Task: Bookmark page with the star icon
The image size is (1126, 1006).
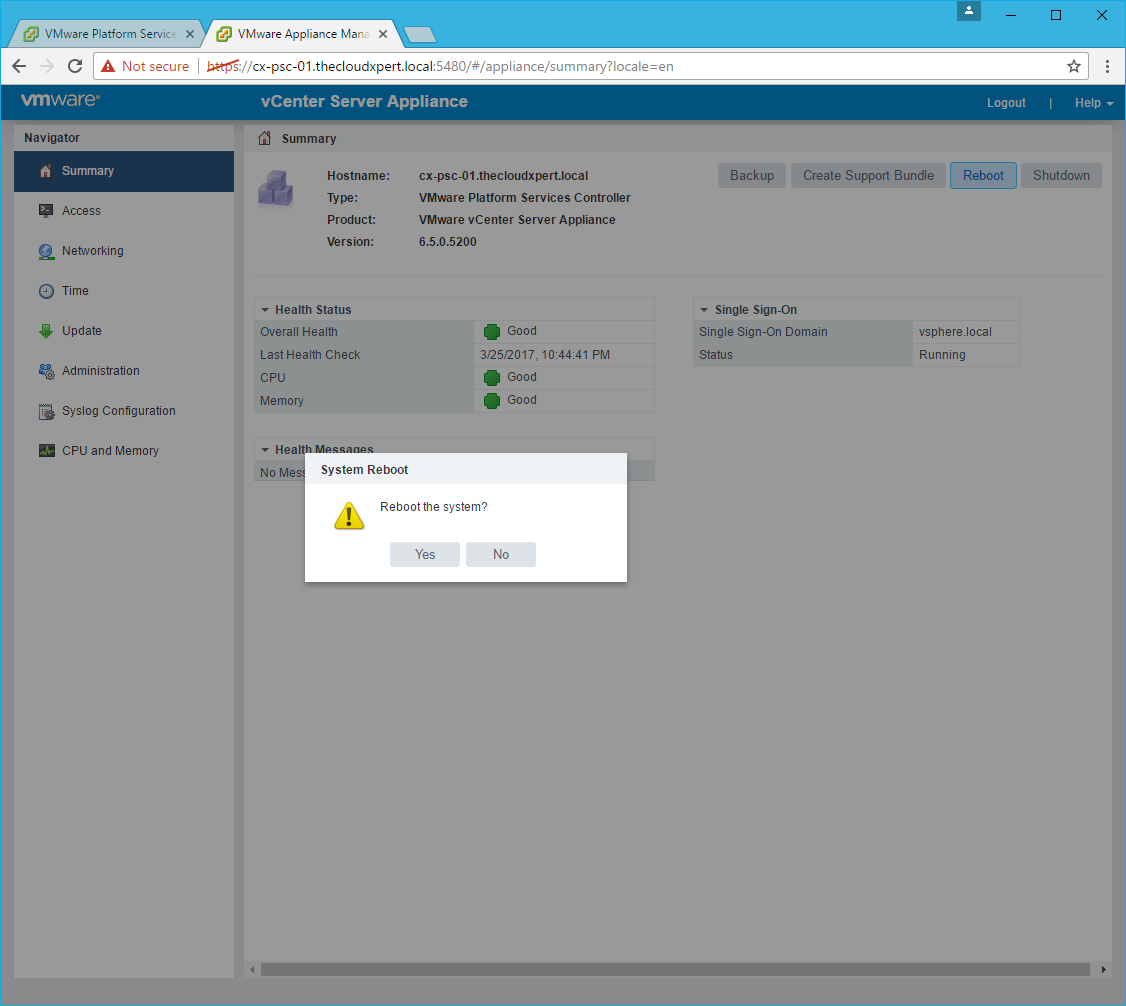Action: 1074,66
